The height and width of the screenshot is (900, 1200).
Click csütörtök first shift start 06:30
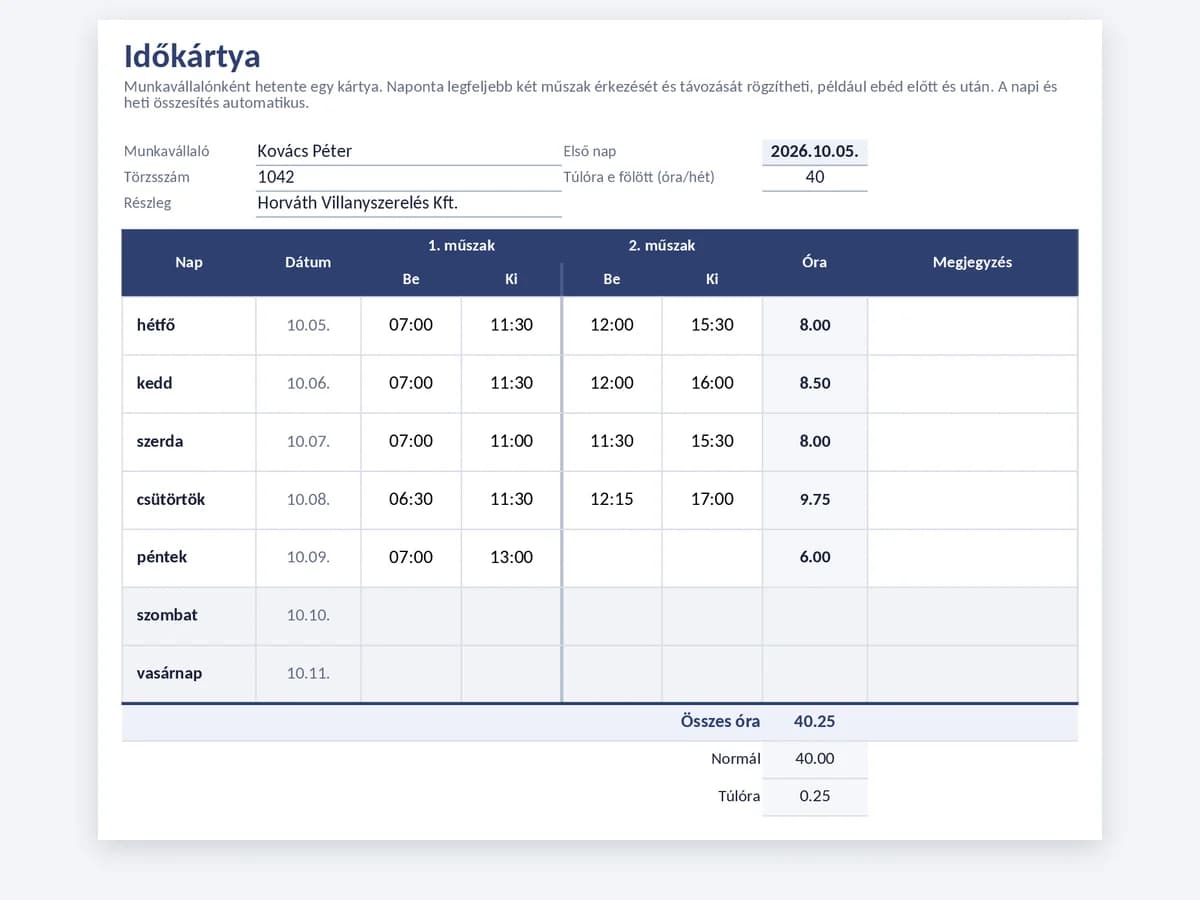point(411,499)
